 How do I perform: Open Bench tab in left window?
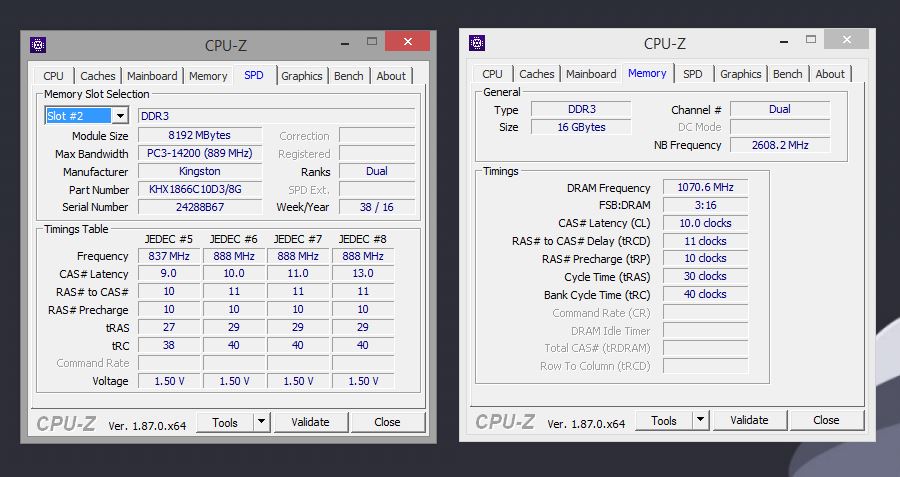click(348, 76)
